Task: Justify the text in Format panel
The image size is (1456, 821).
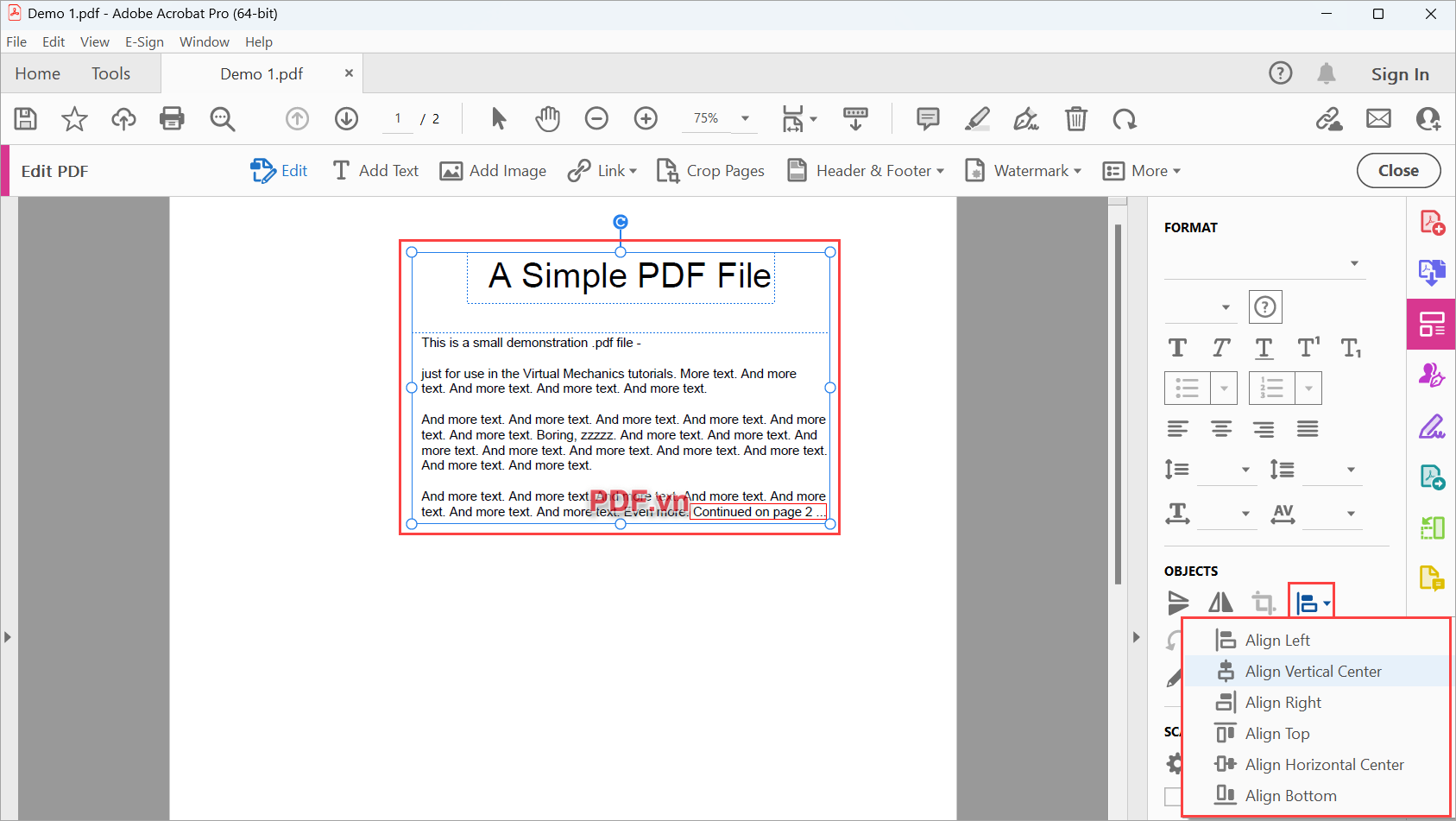Action: click(x=1308, y=428)
